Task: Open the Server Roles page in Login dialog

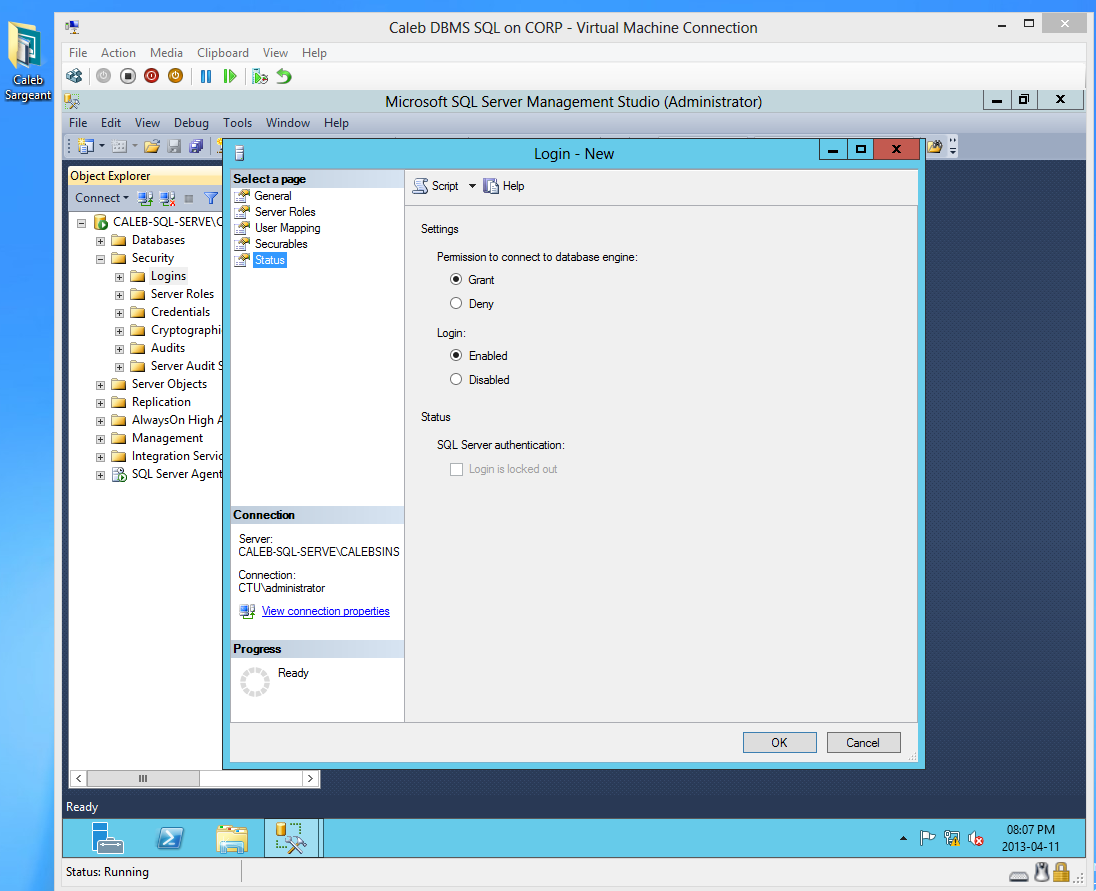Action: pos(285,212)
